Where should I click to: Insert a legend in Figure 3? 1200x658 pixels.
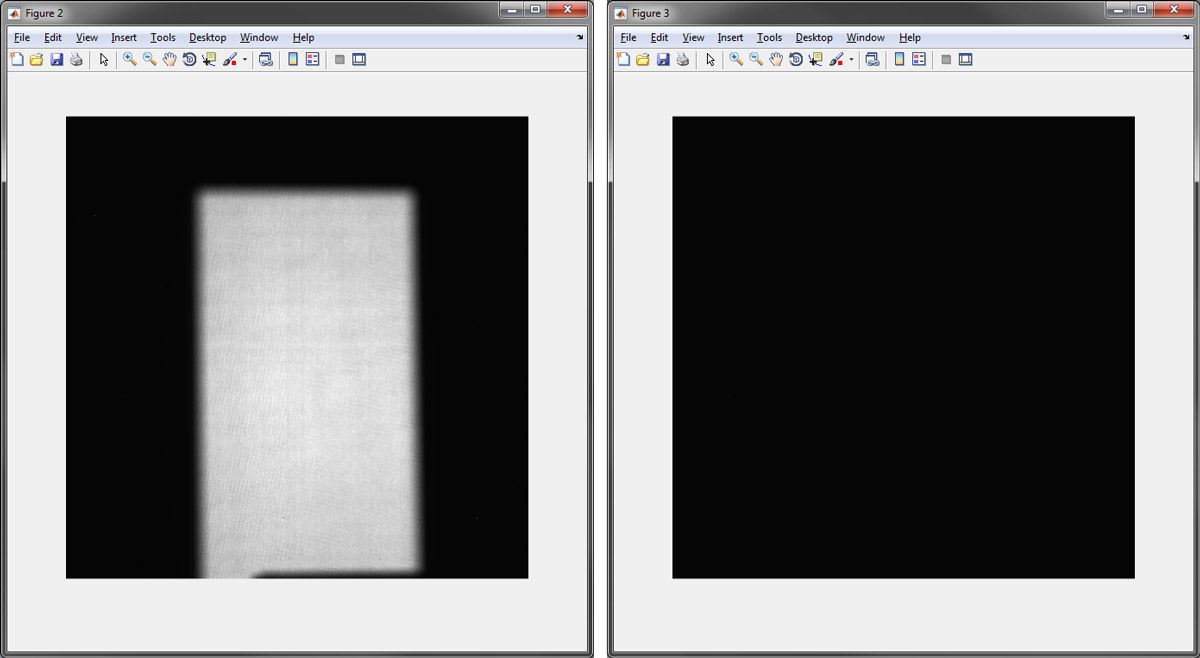coord(918,59)
